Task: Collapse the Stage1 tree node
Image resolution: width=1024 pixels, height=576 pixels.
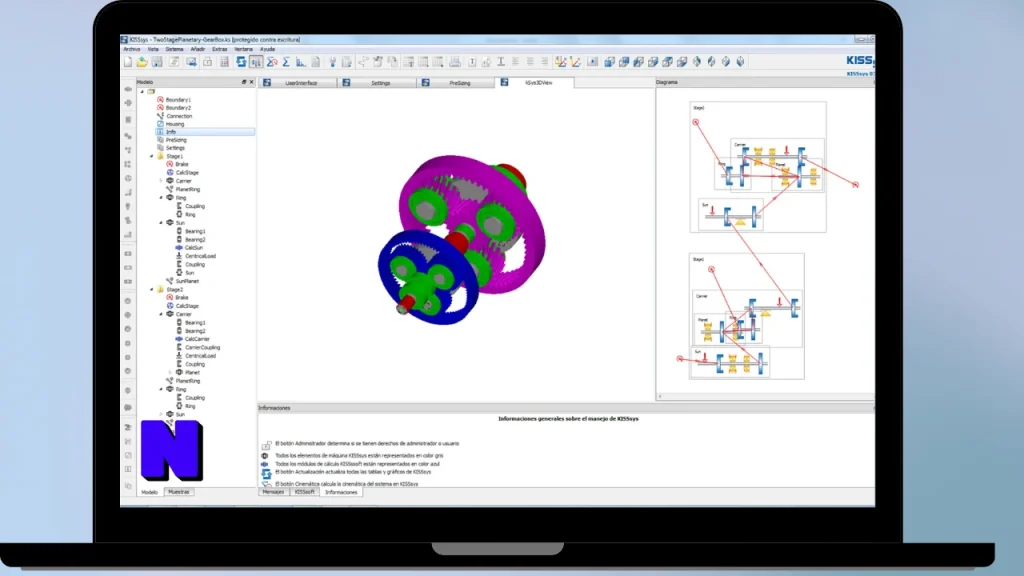Action: [152, 157]
